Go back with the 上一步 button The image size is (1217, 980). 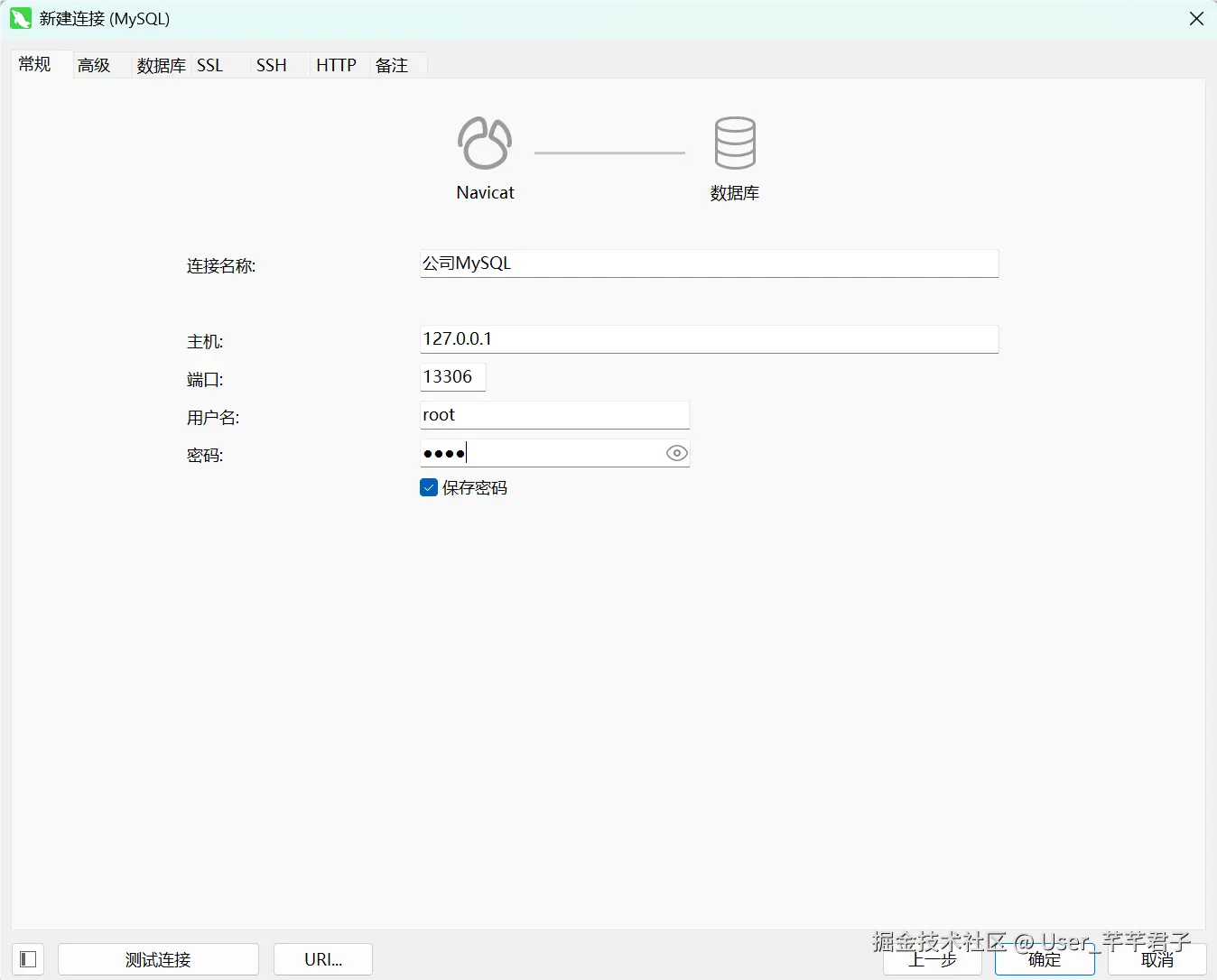(933, 959)
